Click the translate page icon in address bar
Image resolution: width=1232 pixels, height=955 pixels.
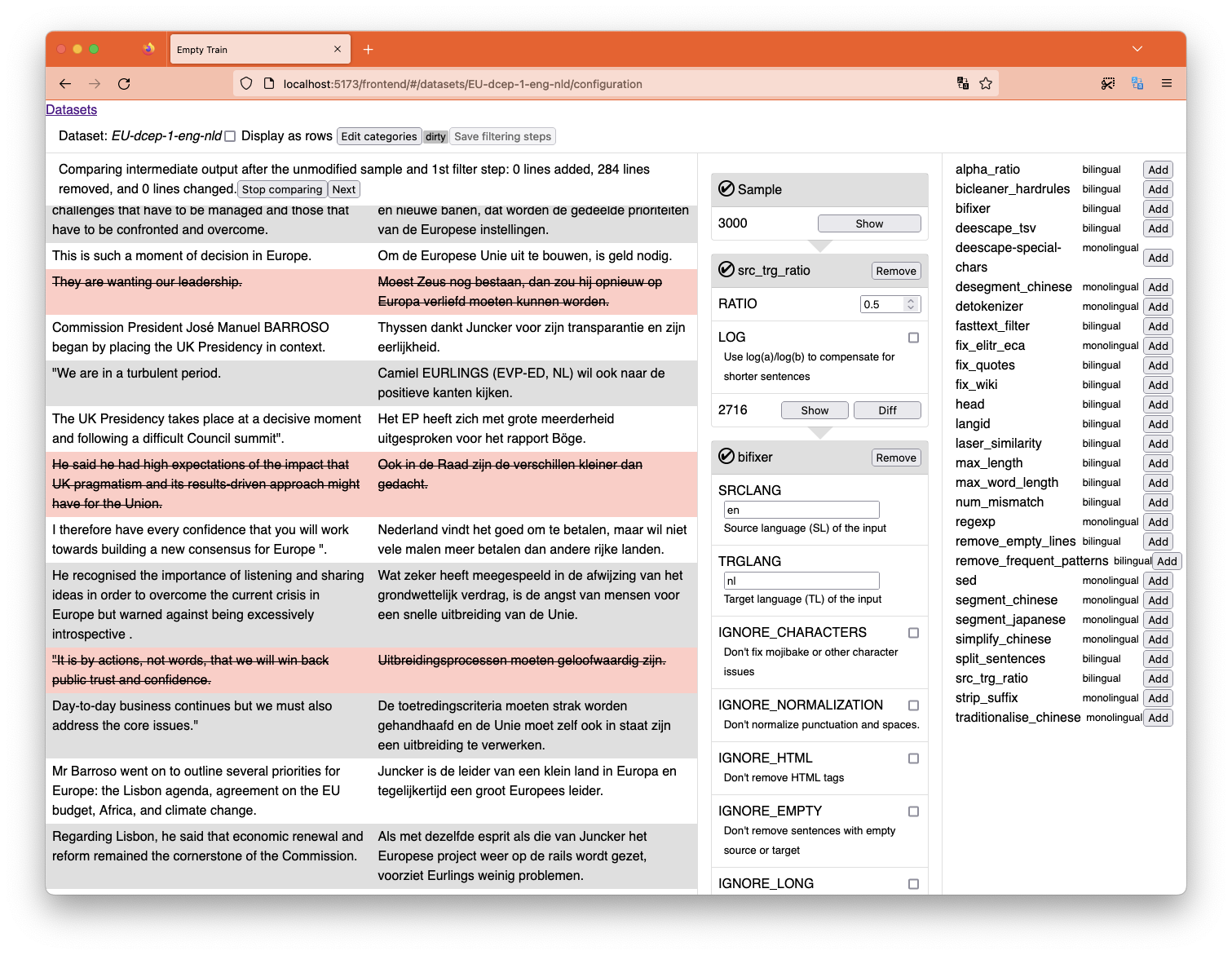tap(963, 84)
